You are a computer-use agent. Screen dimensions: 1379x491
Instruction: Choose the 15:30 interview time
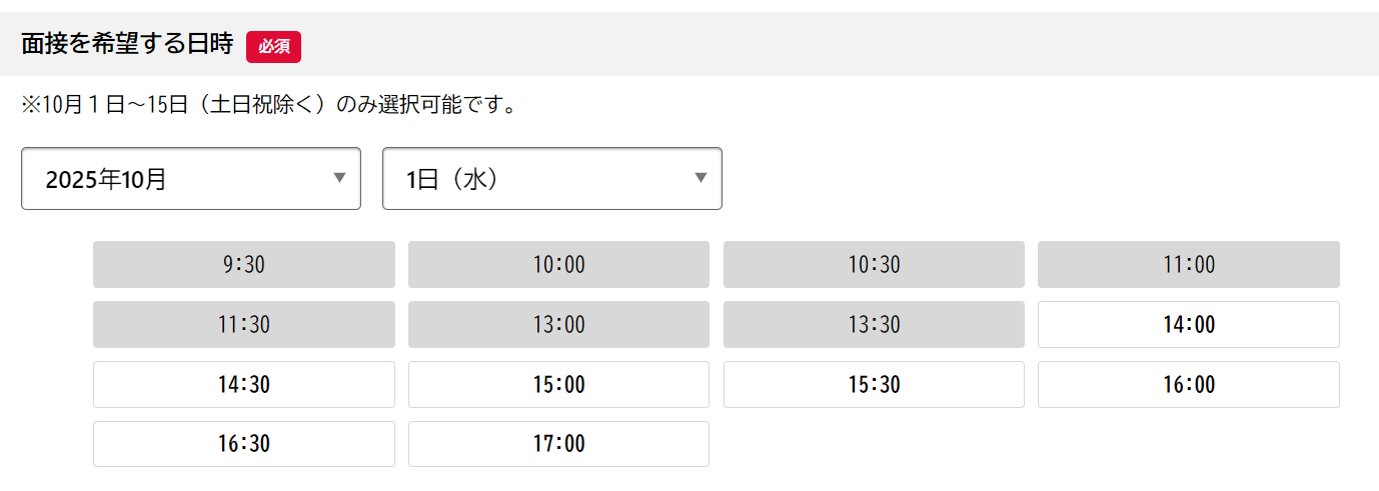873,384
